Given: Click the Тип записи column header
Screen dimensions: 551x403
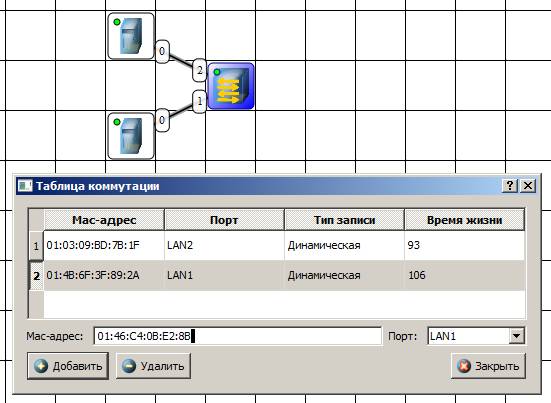Looking at the screenshot, I should [x=344, y=220].
